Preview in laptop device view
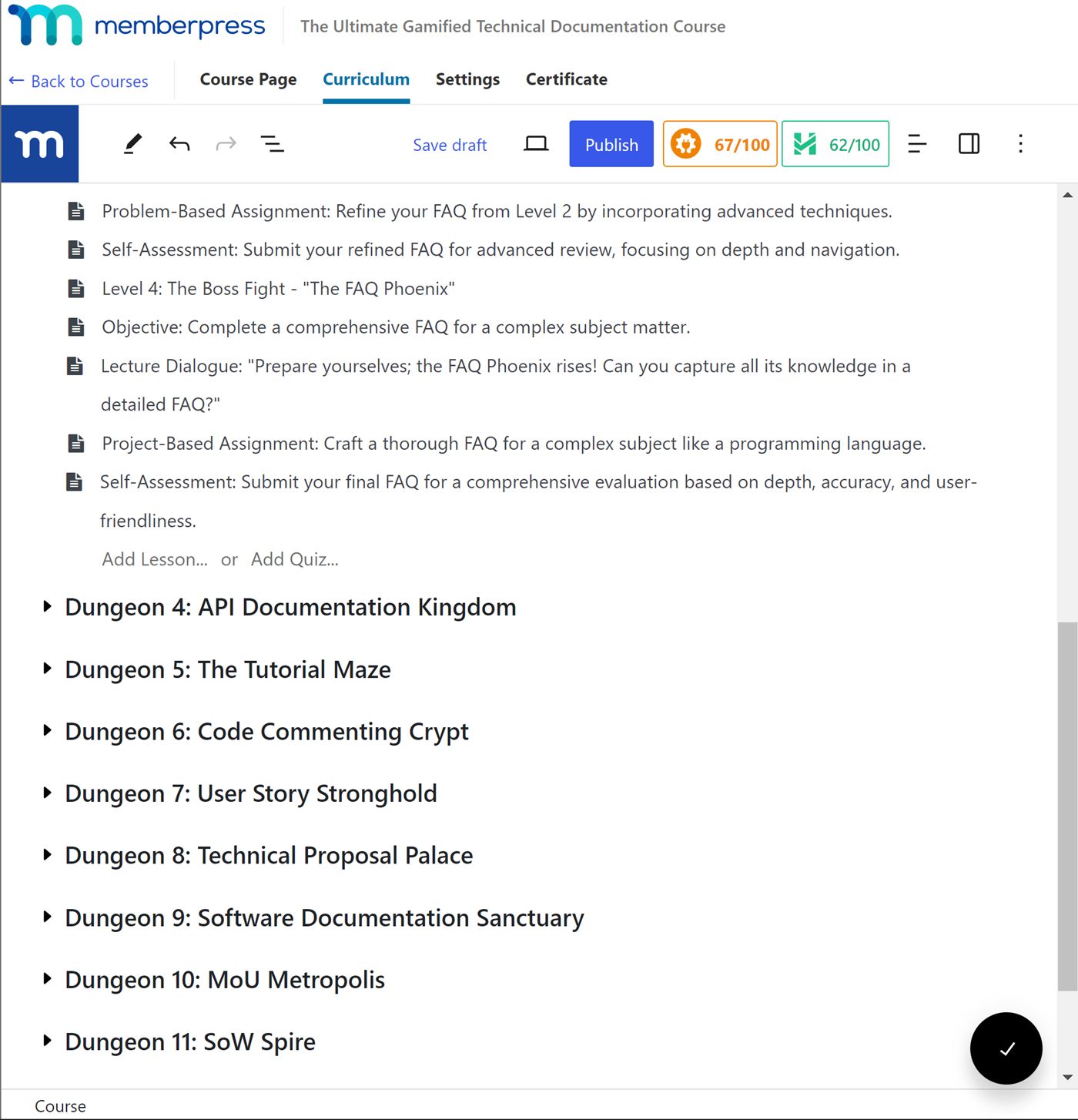 click(x=536, y=144)
